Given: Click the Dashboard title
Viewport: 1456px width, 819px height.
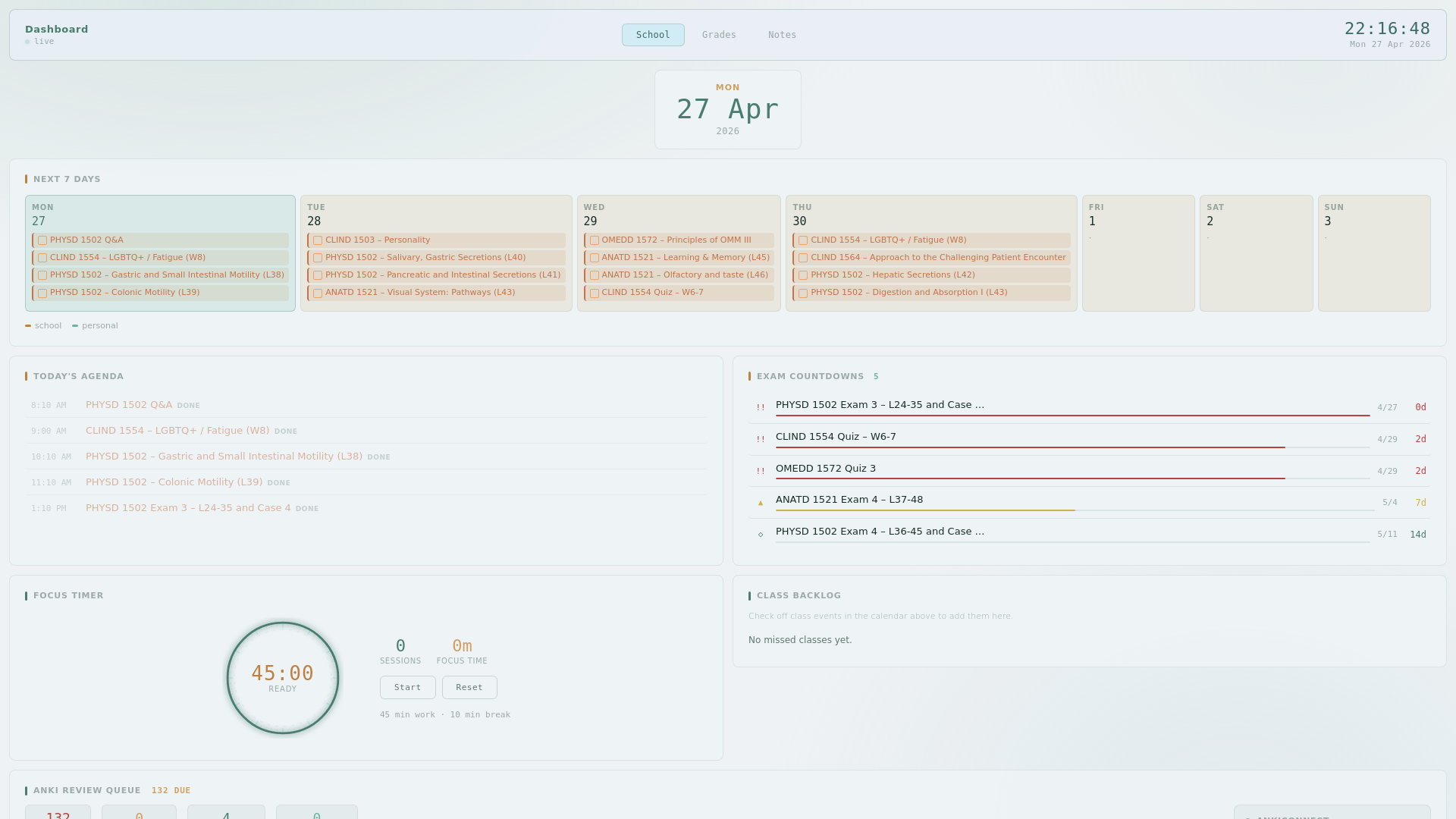Looking at the screenshot, I should [x=57, y=30].
